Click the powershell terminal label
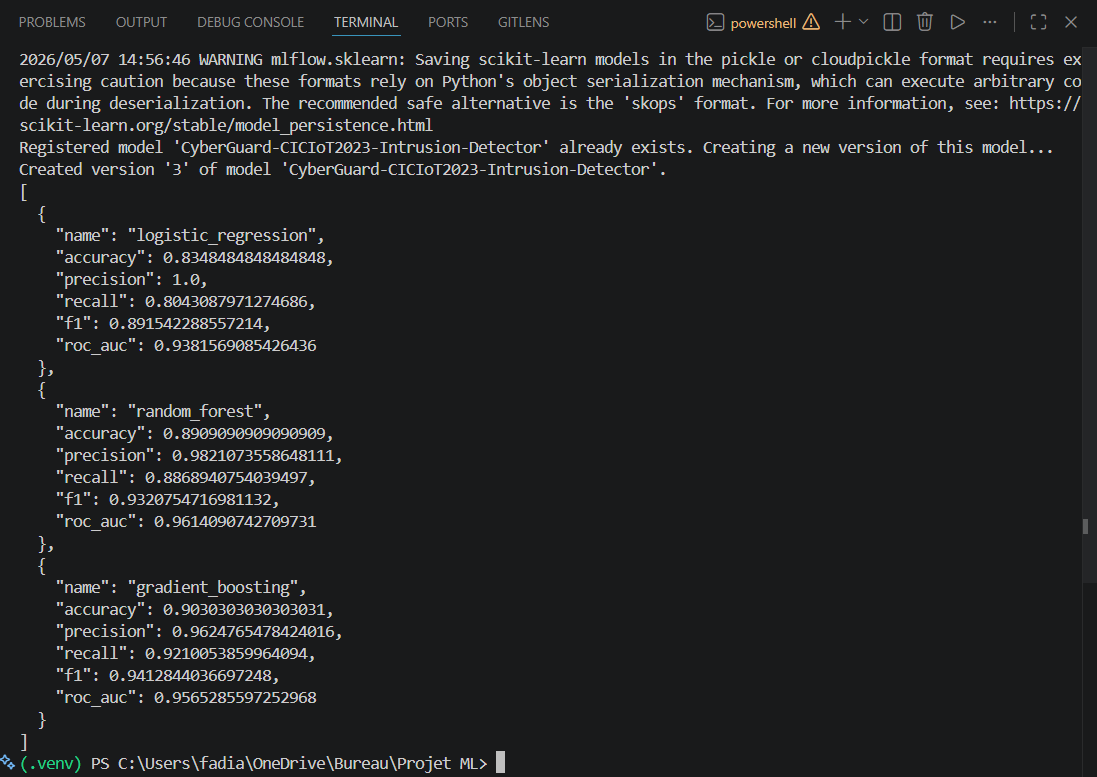 point(763,23)
